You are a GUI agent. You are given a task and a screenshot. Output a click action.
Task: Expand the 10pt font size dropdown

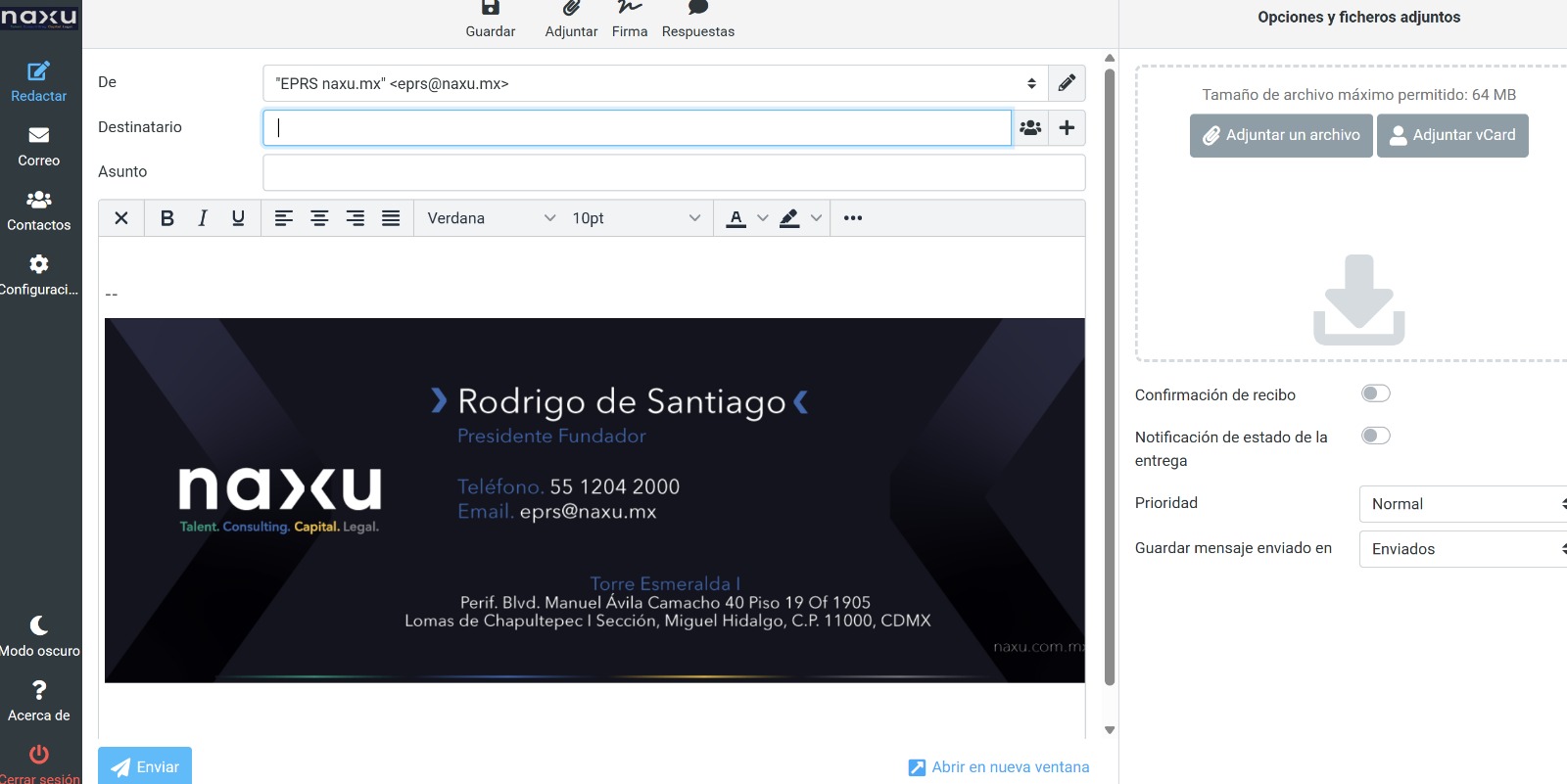click(636, 218)
